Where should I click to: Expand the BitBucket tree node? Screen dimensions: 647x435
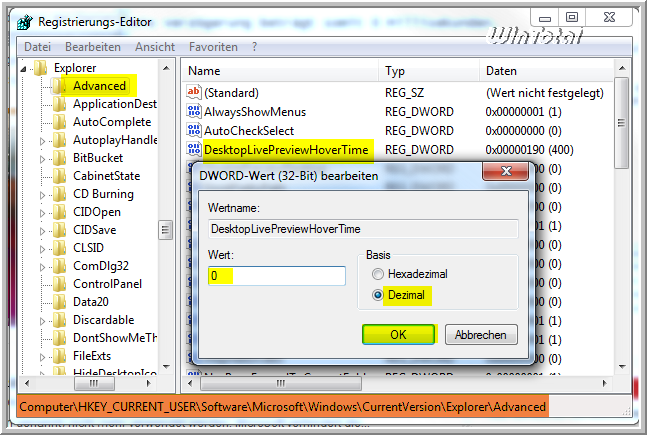42,159
